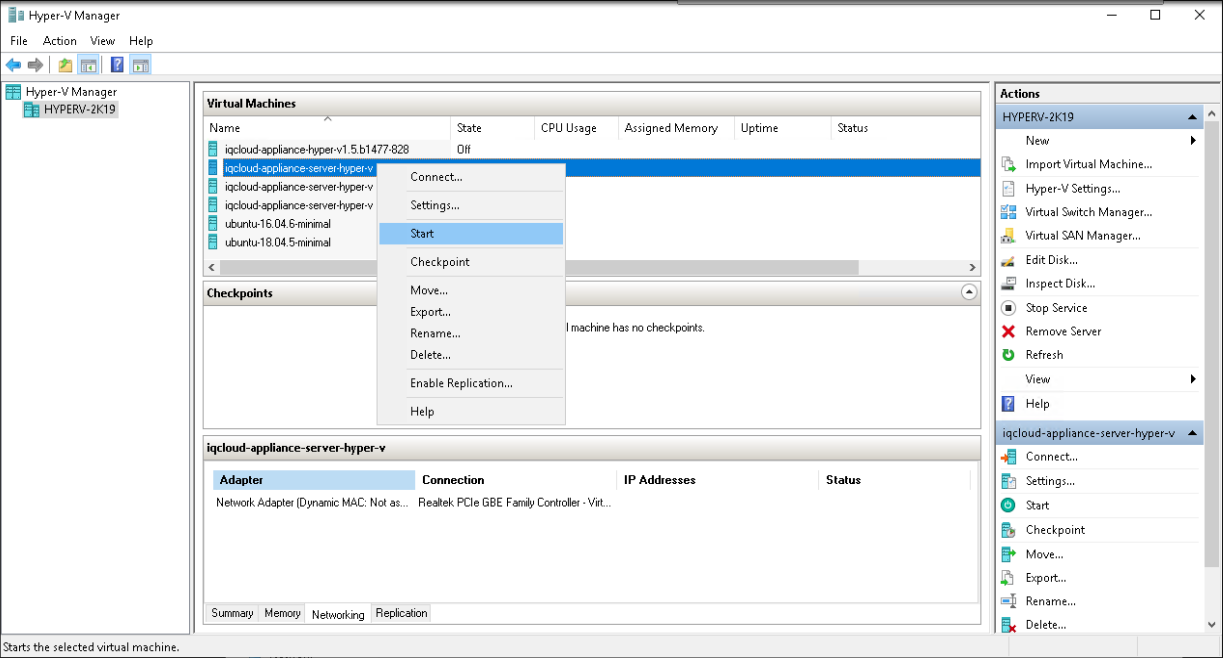Choose Help in the context menu
This screenshot has height=658, width=1223.
[471, 411]
